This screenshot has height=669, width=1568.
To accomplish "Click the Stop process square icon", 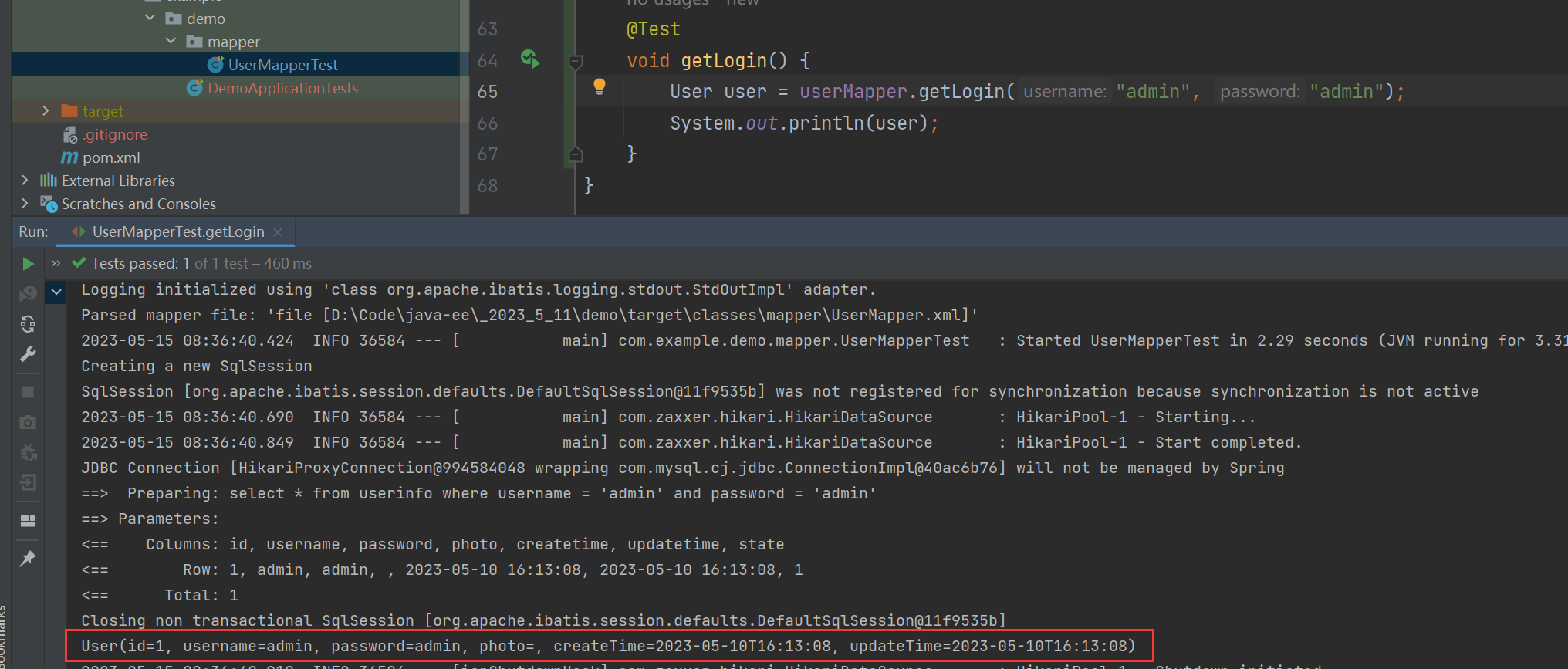I will click(x=28, y=392).
